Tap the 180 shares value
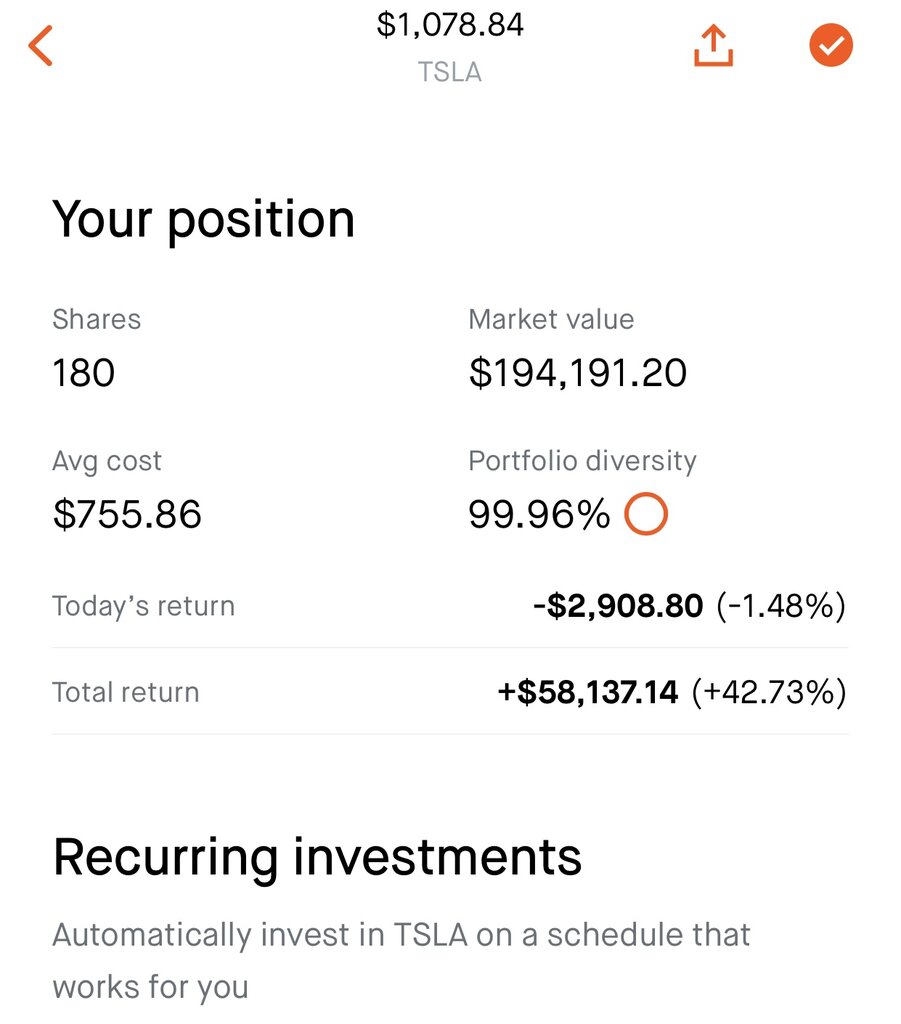This screenshot has width=901, height=1024. tap(84, 373)
